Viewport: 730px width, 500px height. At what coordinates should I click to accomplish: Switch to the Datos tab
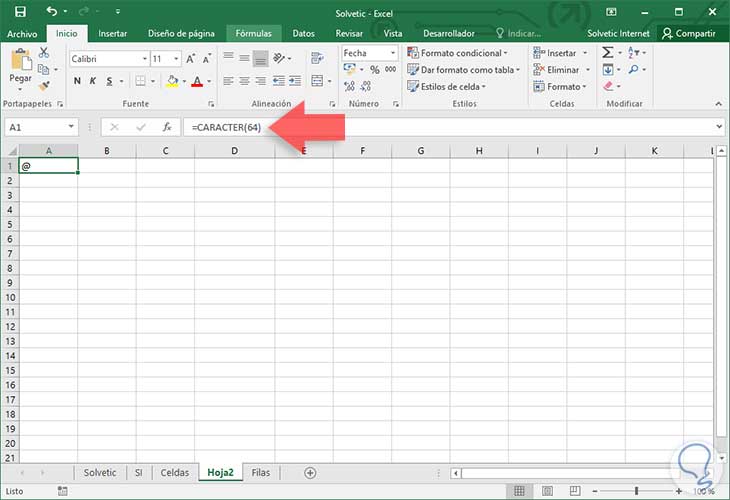click(304, 34)
